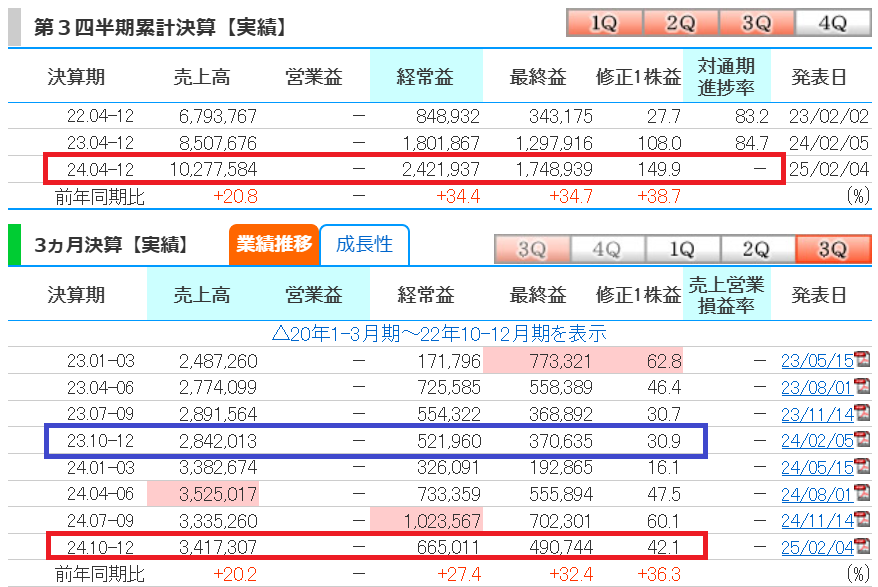The image size is (878, 587).
Task: Select sales value 10,277,584
Action: pos(213,169)
